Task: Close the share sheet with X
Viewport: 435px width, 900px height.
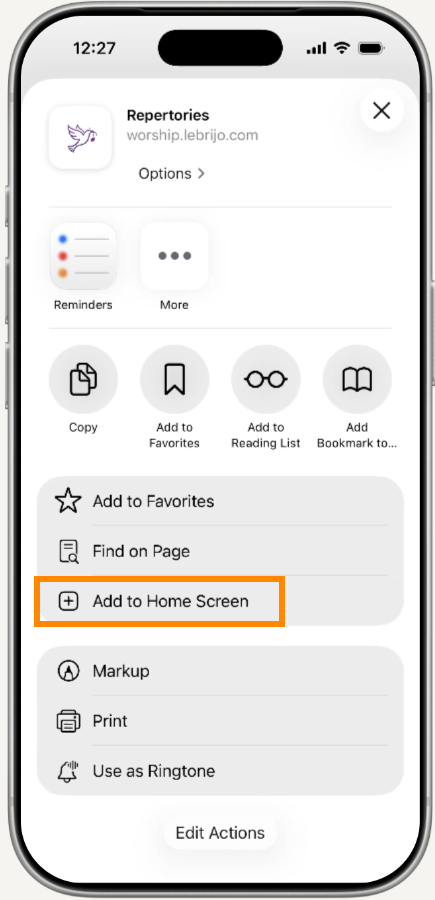Action: pos(382,111)
